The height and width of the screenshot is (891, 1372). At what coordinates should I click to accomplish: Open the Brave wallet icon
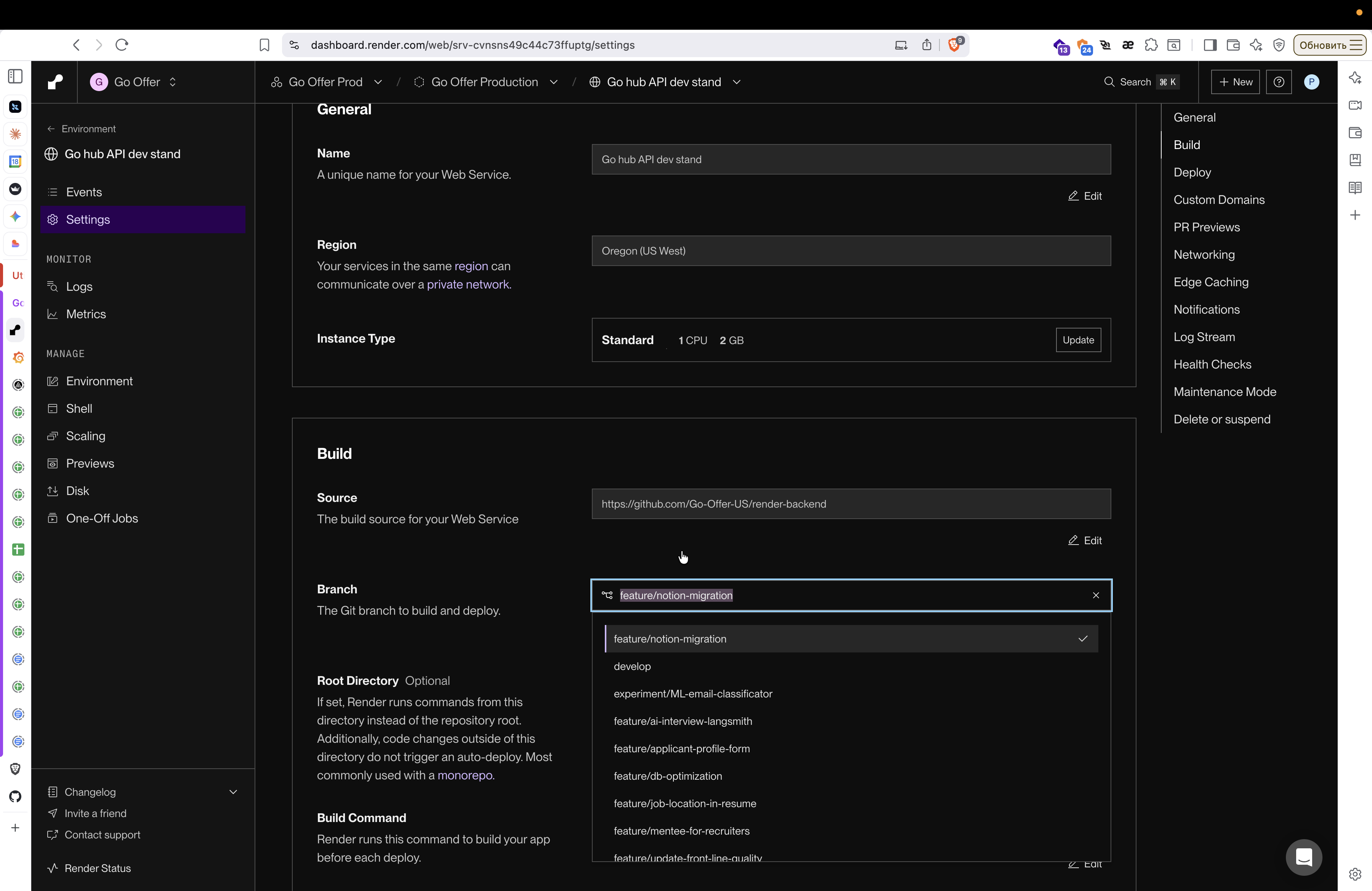coord(1233,45)
